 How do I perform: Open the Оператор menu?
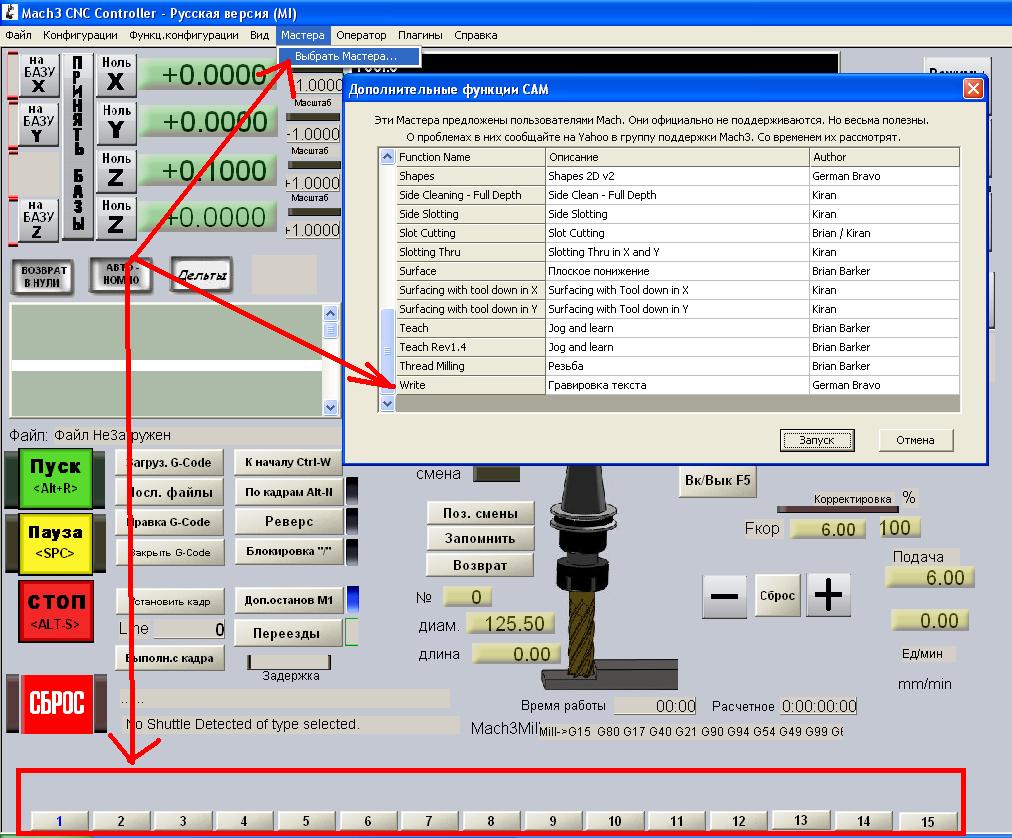coord(361,35)
